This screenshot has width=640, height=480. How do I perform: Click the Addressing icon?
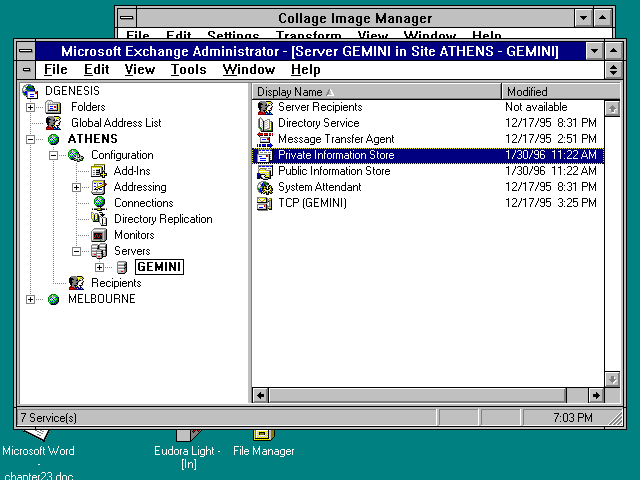(x=99, y=187)
